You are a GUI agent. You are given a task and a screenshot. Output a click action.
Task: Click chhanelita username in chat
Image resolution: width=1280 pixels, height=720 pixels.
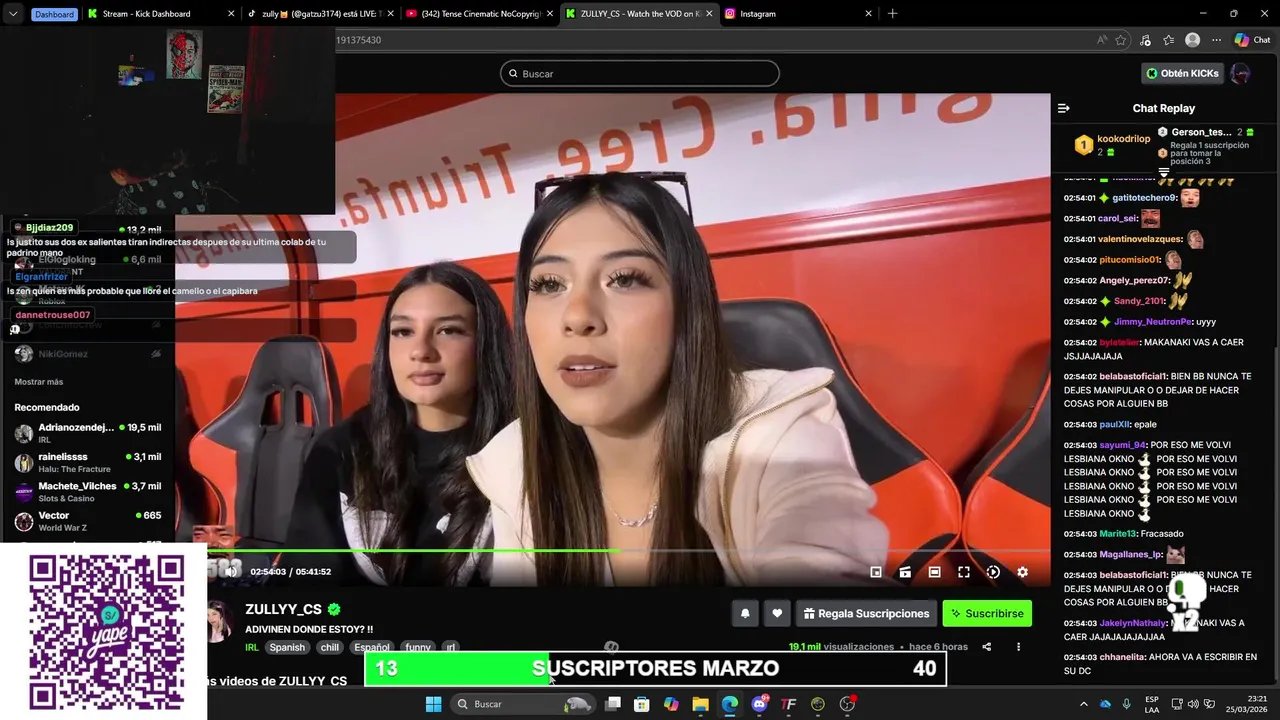tap(1122, 657)
